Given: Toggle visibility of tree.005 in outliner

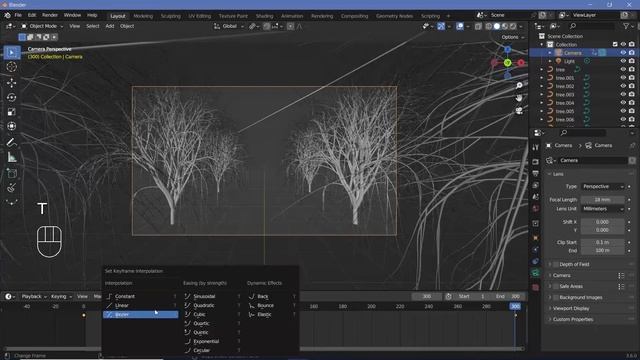Looking at the screenshot, I should point(623,111).
